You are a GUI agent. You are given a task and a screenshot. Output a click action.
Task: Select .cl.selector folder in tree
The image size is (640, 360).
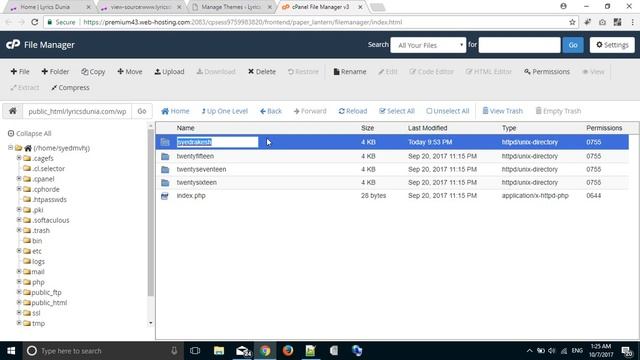click(x=48, y=169)
